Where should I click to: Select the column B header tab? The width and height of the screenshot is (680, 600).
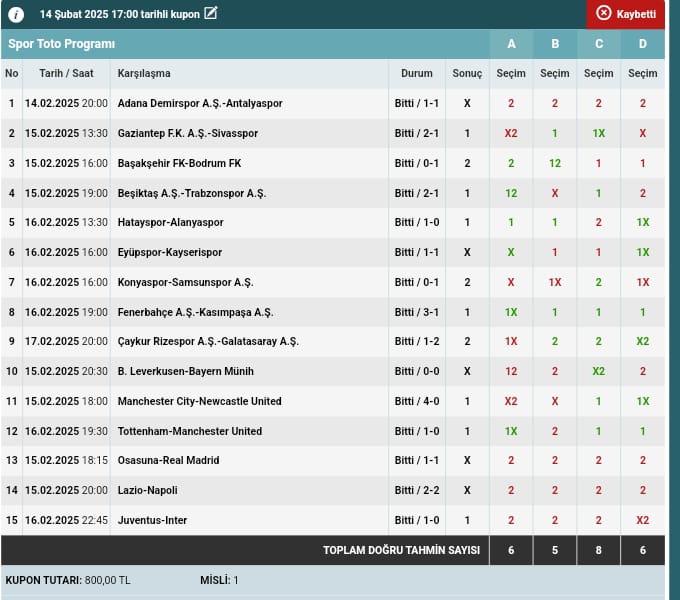[555, 44]
